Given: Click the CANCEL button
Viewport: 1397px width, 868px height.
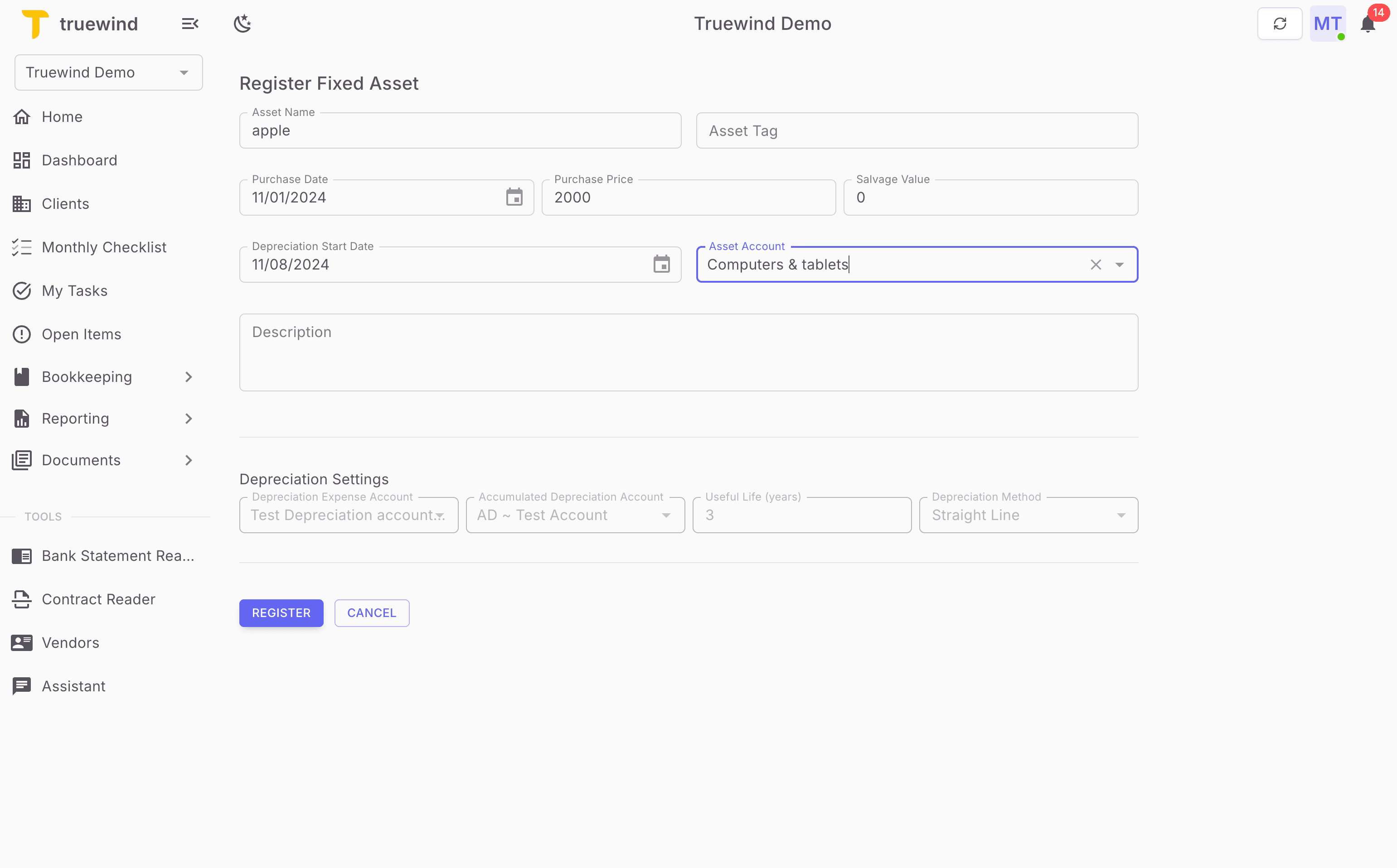Looking at the screenshot, I should [x=372, y=612].
